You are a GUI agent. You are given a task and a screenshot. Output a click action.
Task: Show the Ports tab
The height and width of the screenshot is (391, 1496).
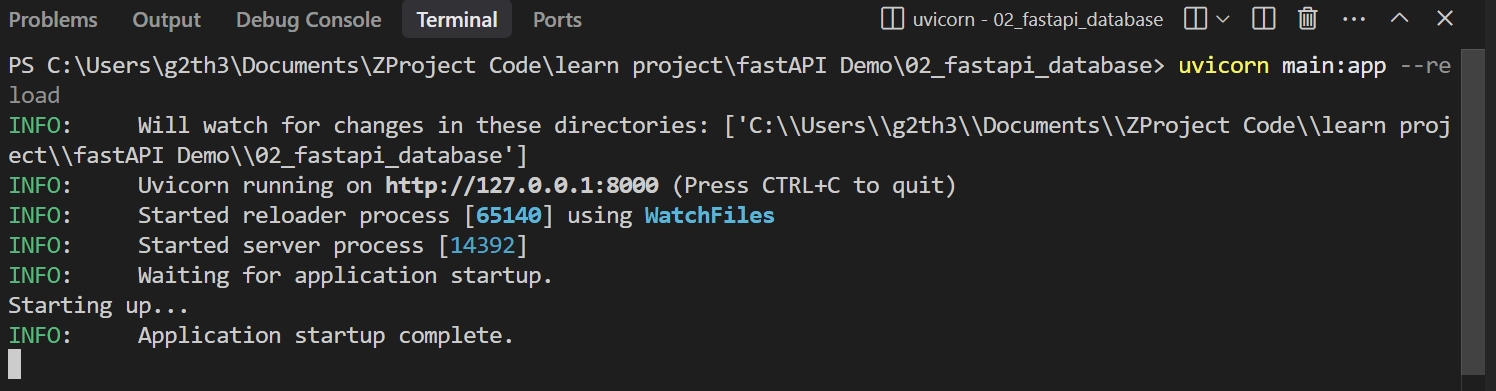point(557,20)
